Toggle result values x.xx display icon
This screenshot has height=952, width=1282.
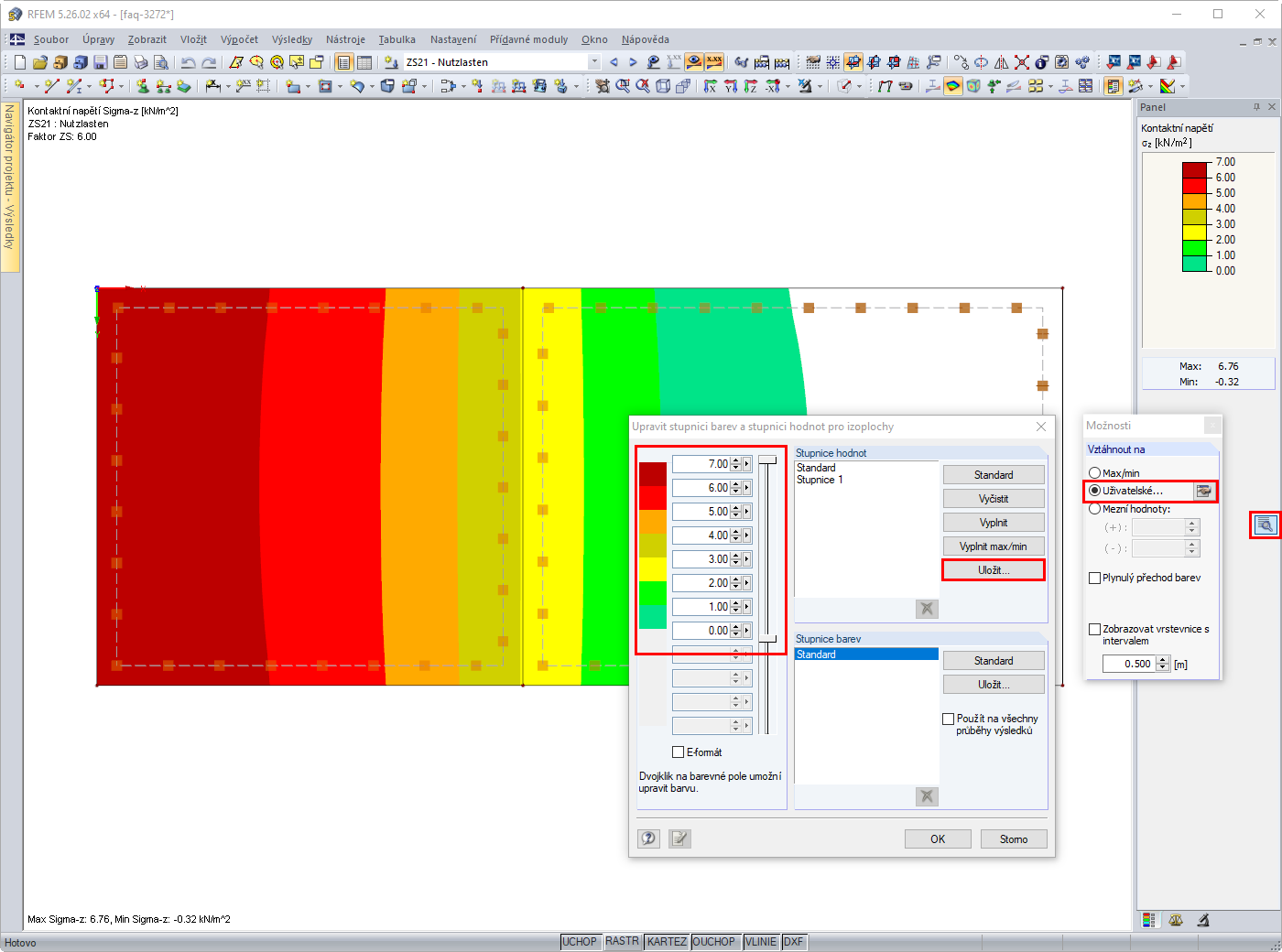(714, 62)
